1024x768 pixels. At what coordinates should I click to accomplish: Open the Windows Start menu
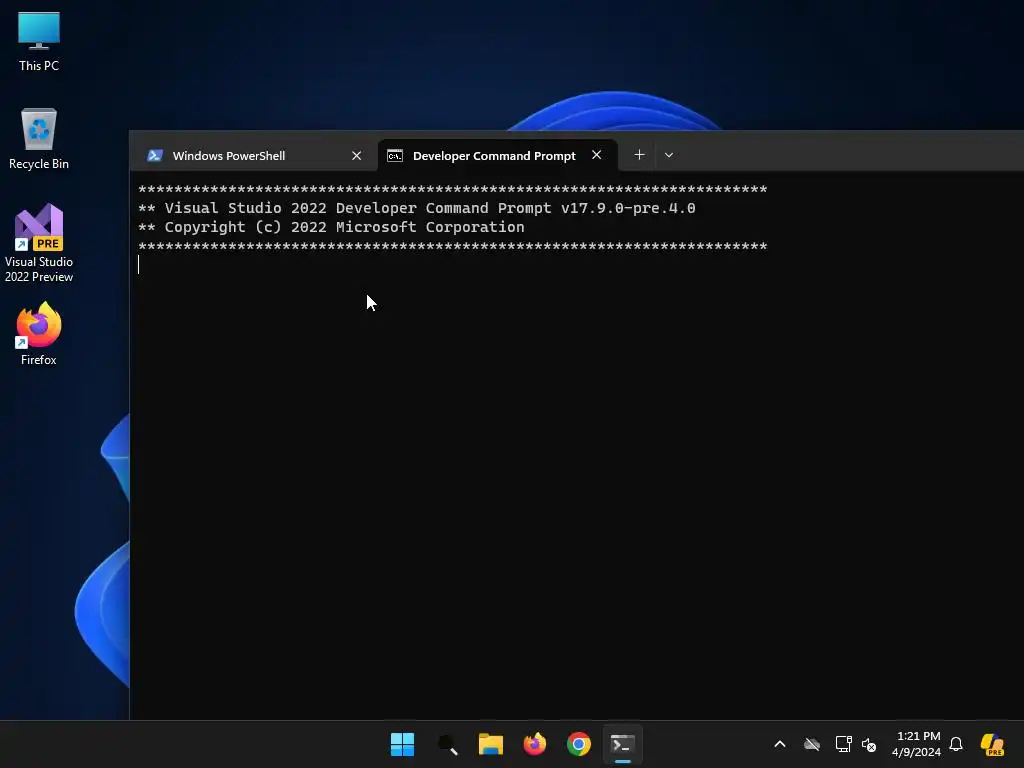[402, 744]
